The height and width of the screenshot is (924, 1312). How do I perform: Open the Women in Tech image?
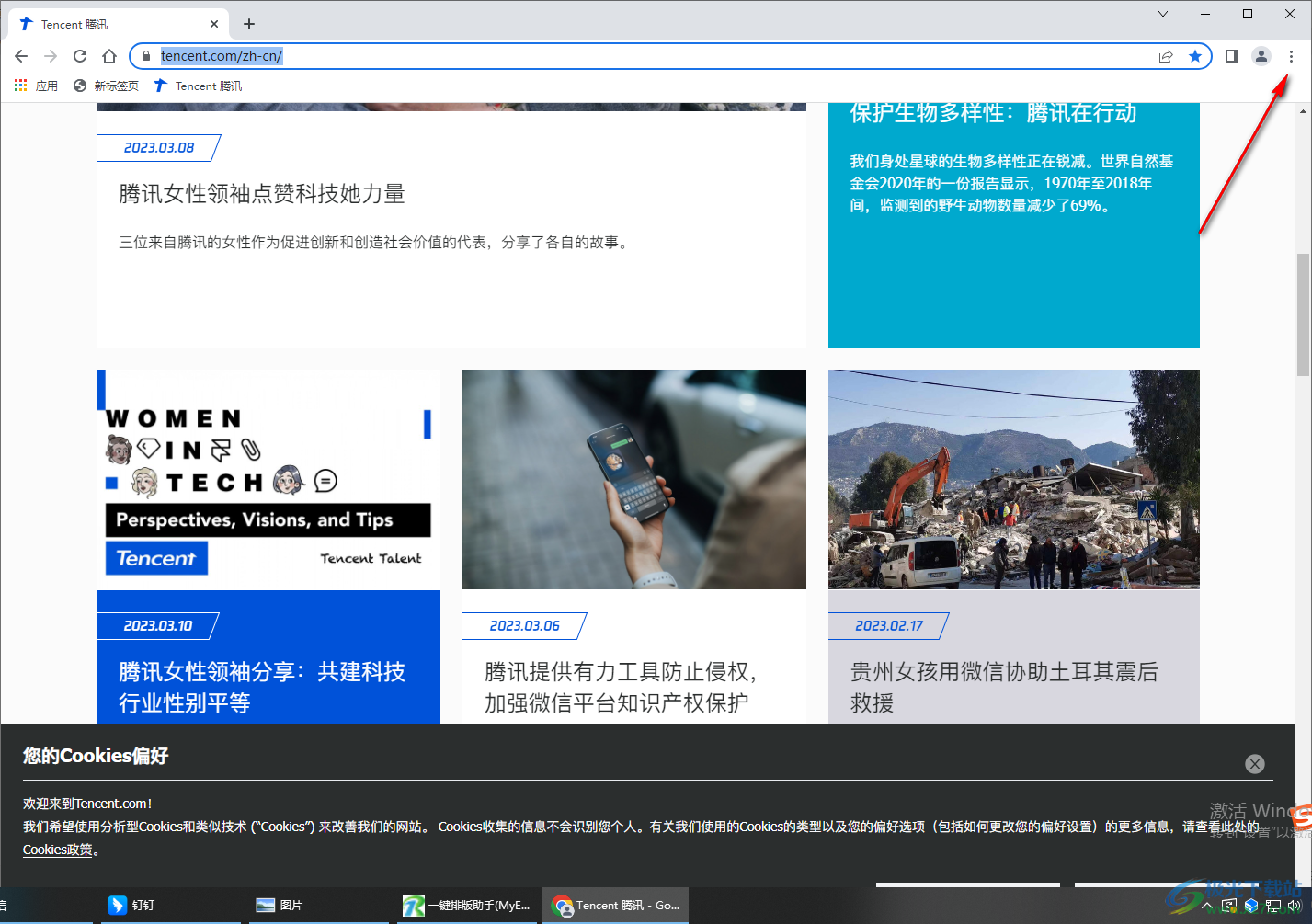[268, 479]
